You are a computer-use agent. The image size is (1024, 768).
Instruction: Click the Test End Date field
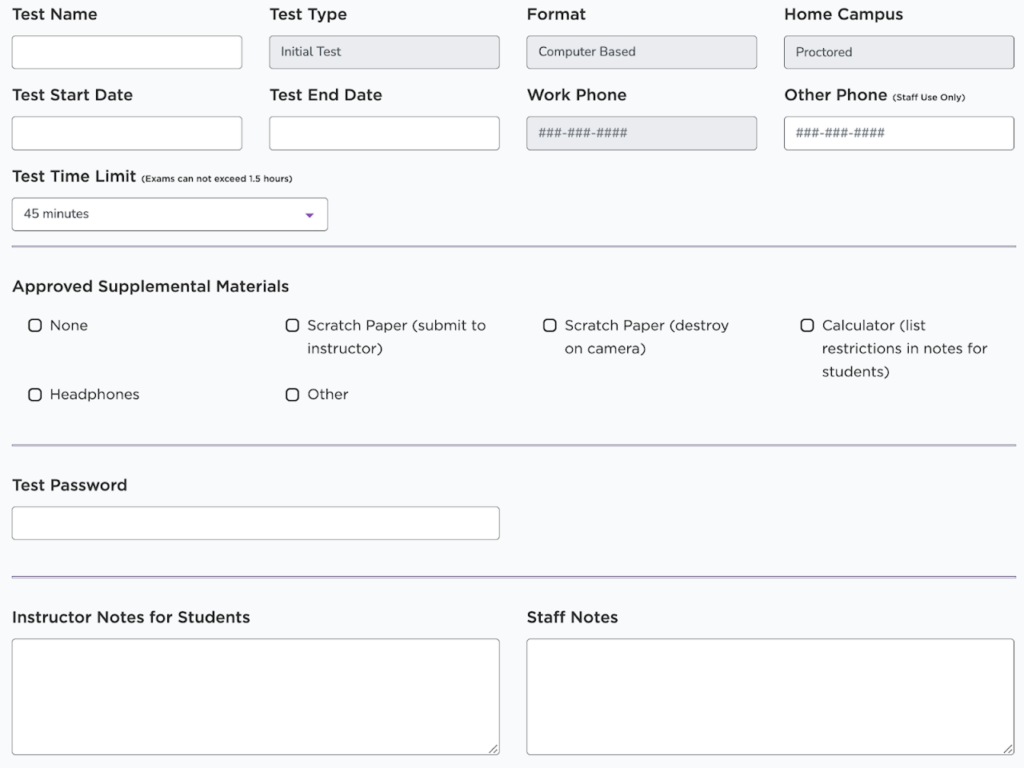(x=384, y=133)
